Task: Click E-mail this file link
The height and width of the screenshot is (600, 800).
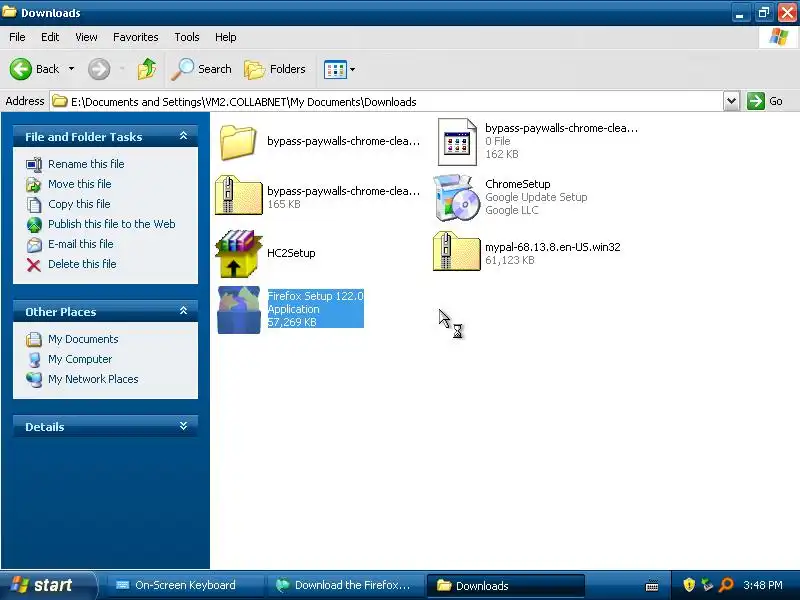Action: click(81, 244)
